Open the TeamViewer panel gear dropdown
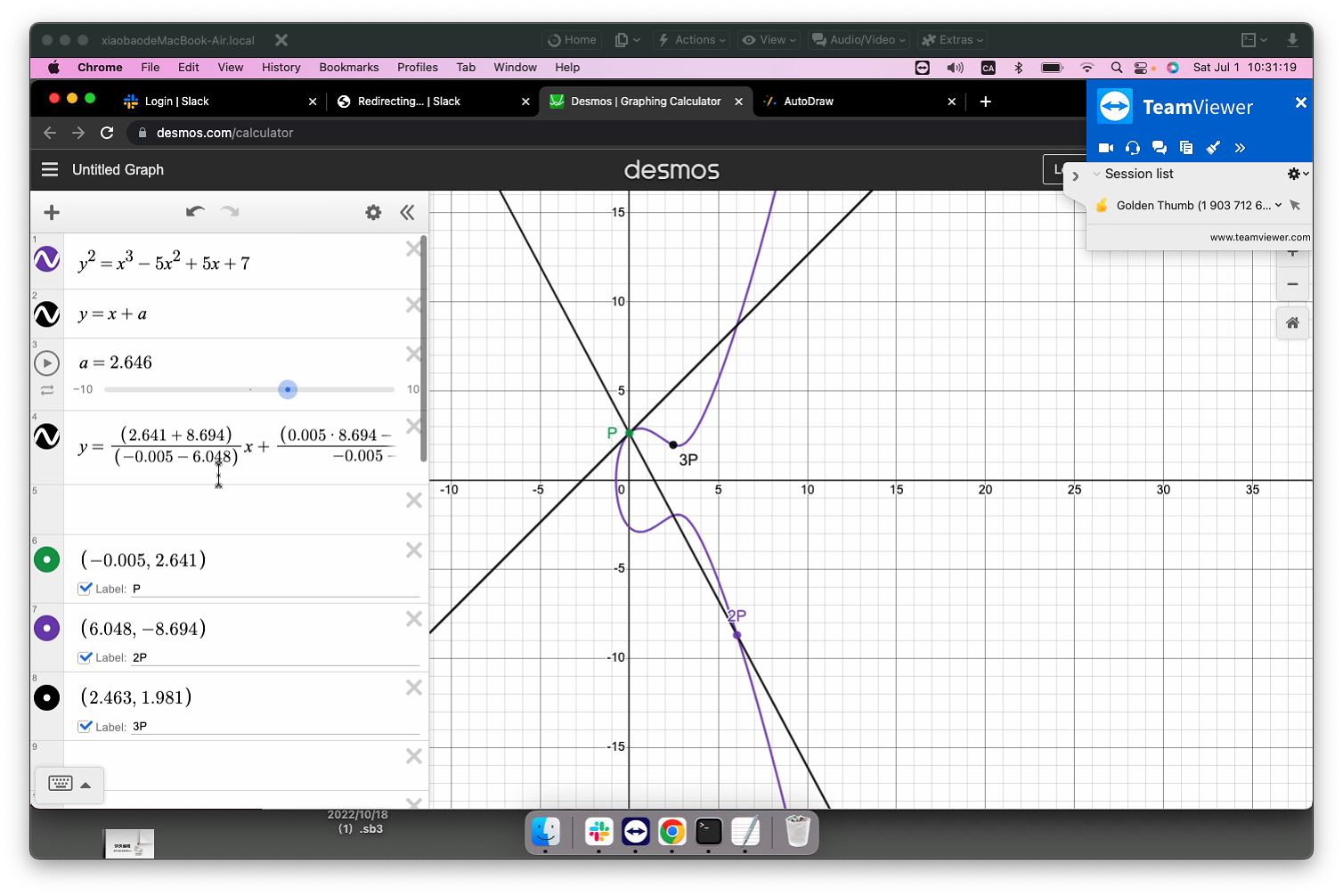1343x896 pixels. coord(1298,174)
